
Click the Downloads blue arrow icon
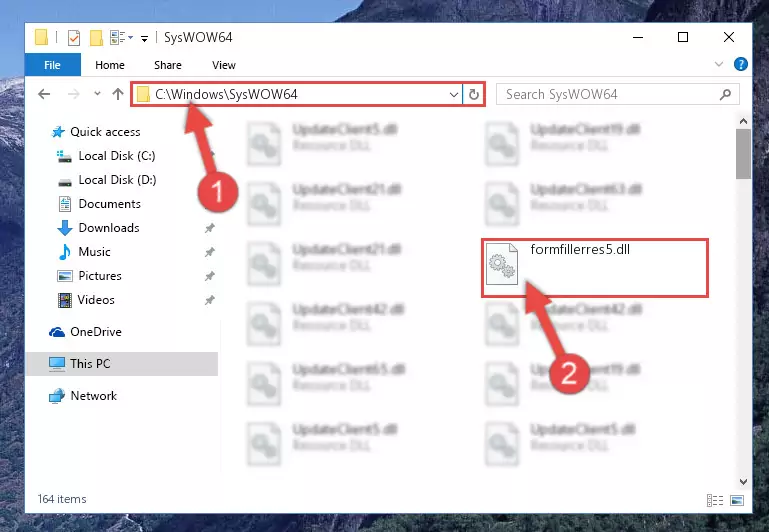[65, 228]
